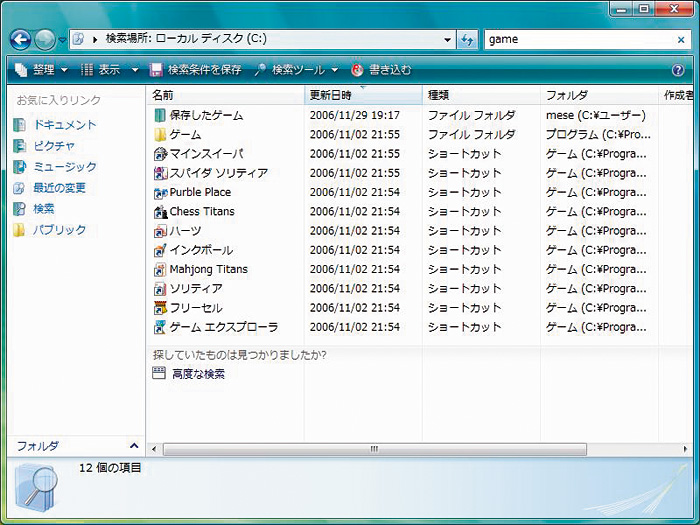Expand the address bar history dropdown
This screenshot has height=525, width=700.
point(447,40)
